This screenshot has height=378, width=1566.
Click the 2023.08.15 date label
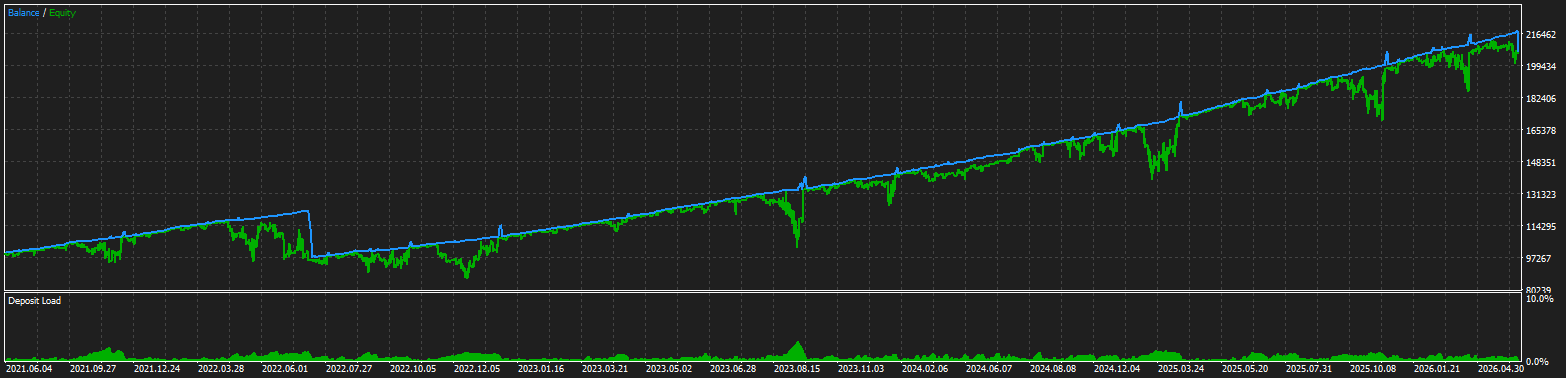pos(798,368)
